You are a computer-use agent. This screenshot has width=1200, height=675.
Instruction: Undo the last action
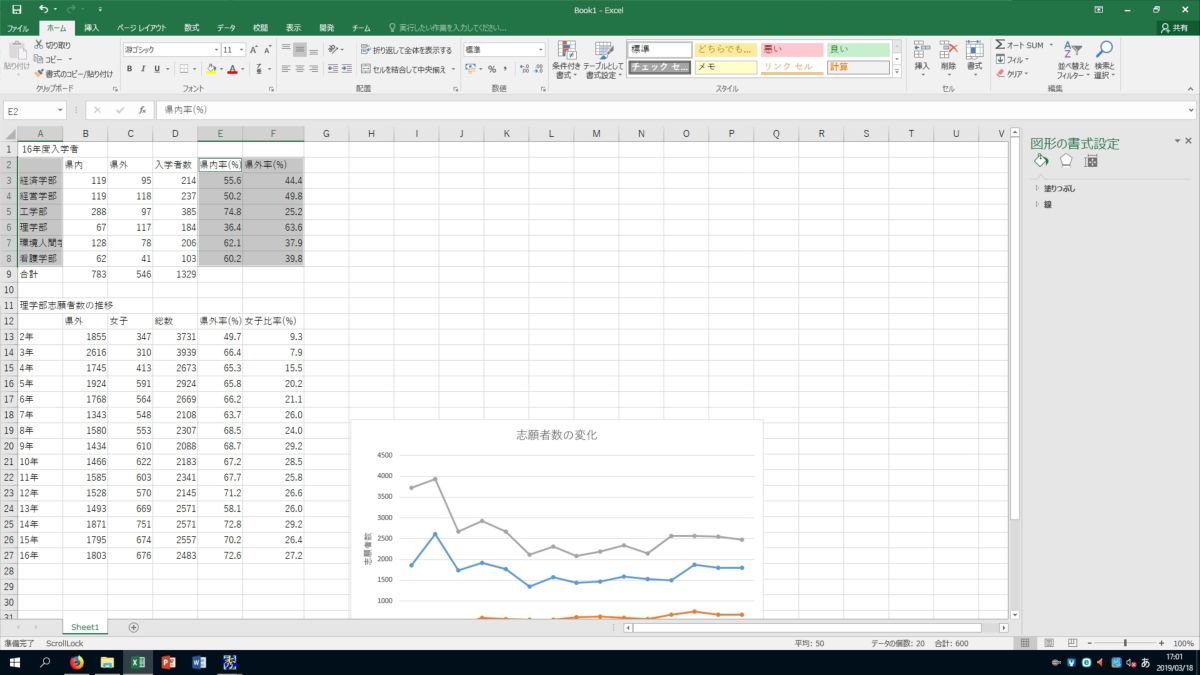(43, 9)
